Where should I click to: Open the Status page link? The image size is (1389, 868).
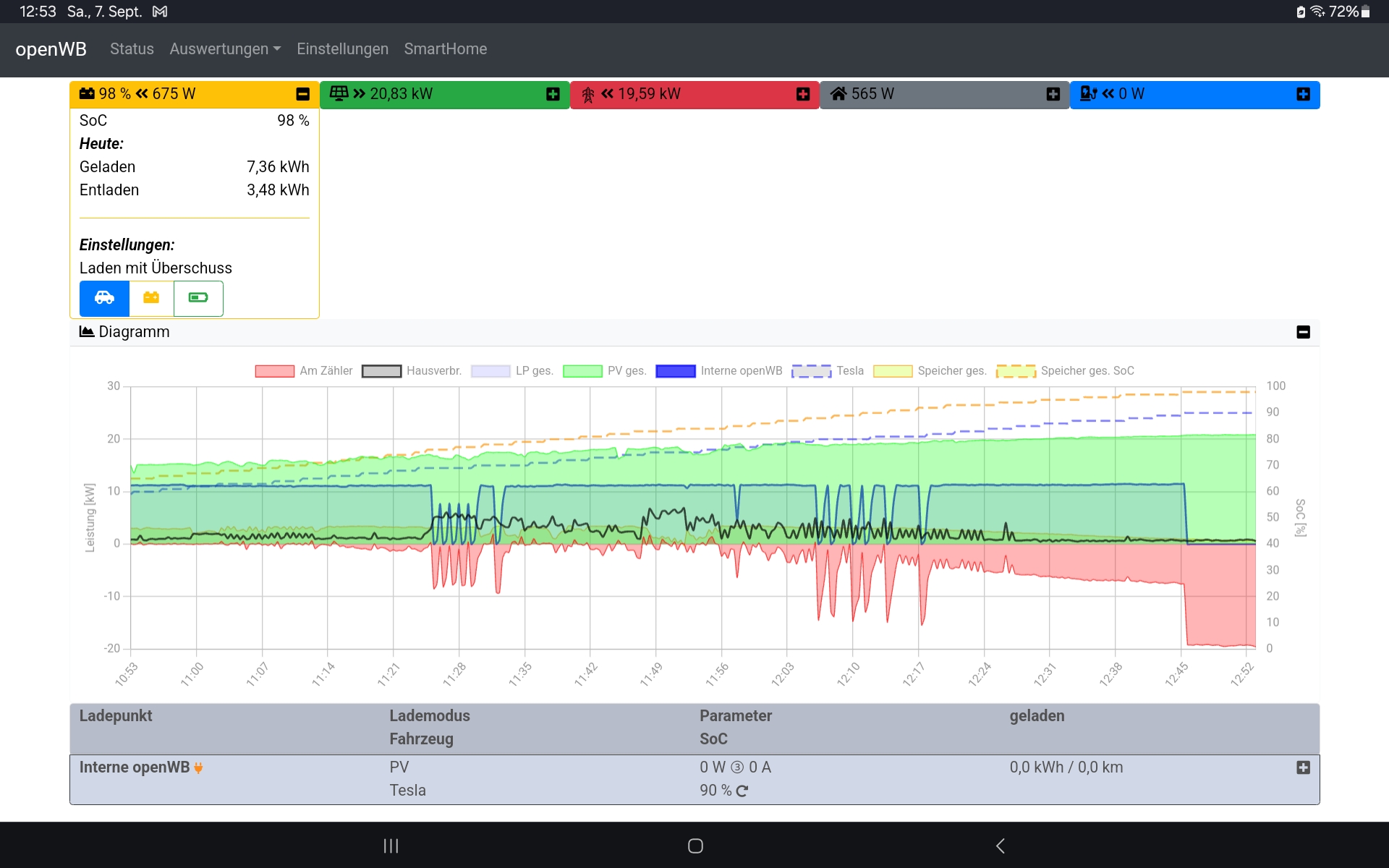pyautogui.click(x=132, y=49)
